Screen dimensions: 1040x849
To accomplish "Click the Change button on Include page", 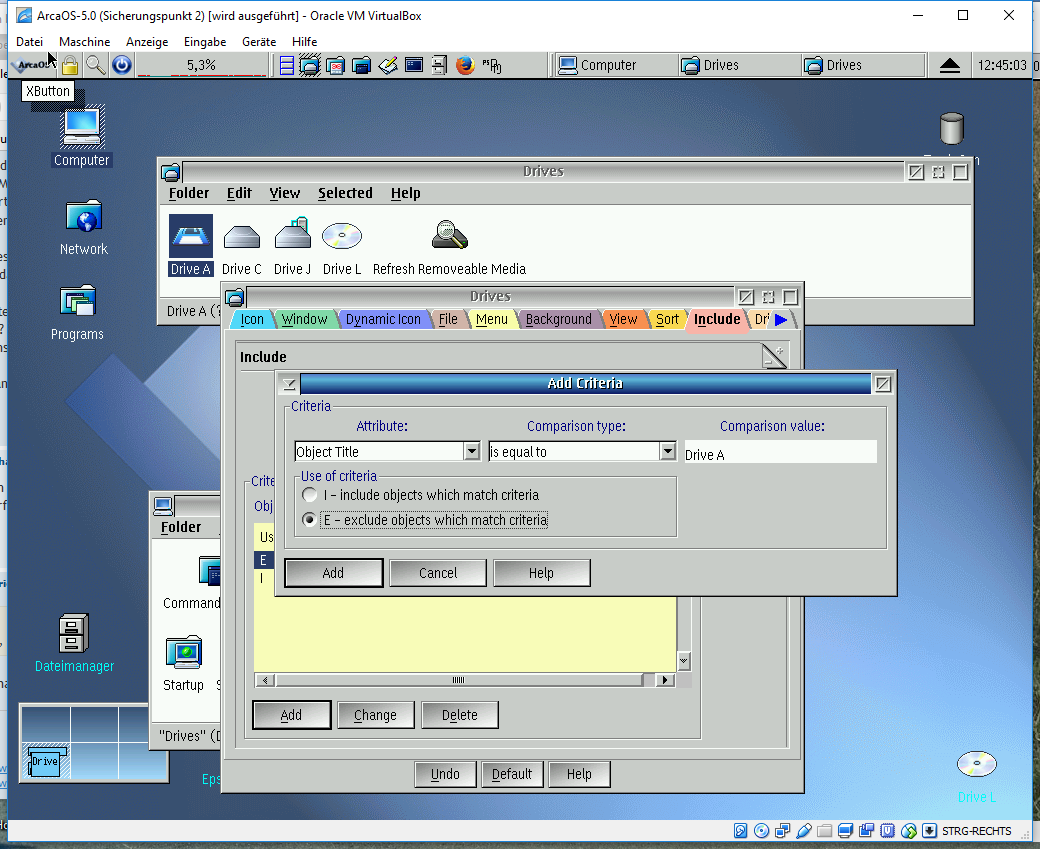I will click(375, 715).
